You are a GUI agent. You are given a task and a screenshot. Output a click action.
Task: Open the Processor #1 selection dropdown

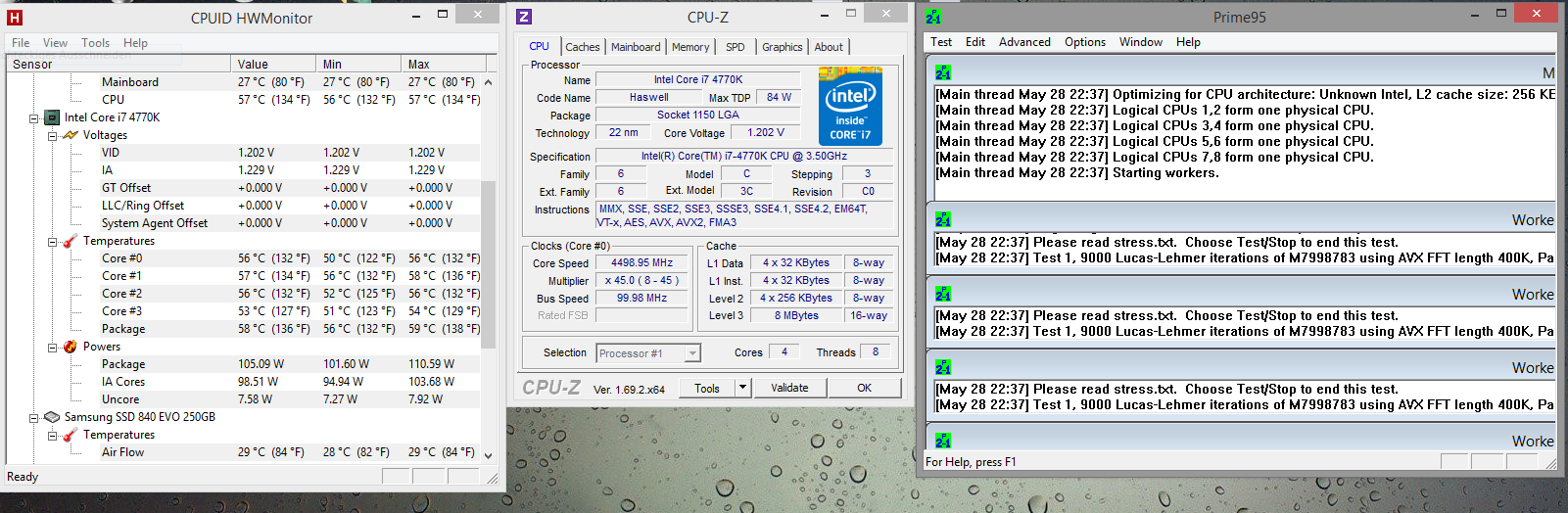[x=692, y=353]
